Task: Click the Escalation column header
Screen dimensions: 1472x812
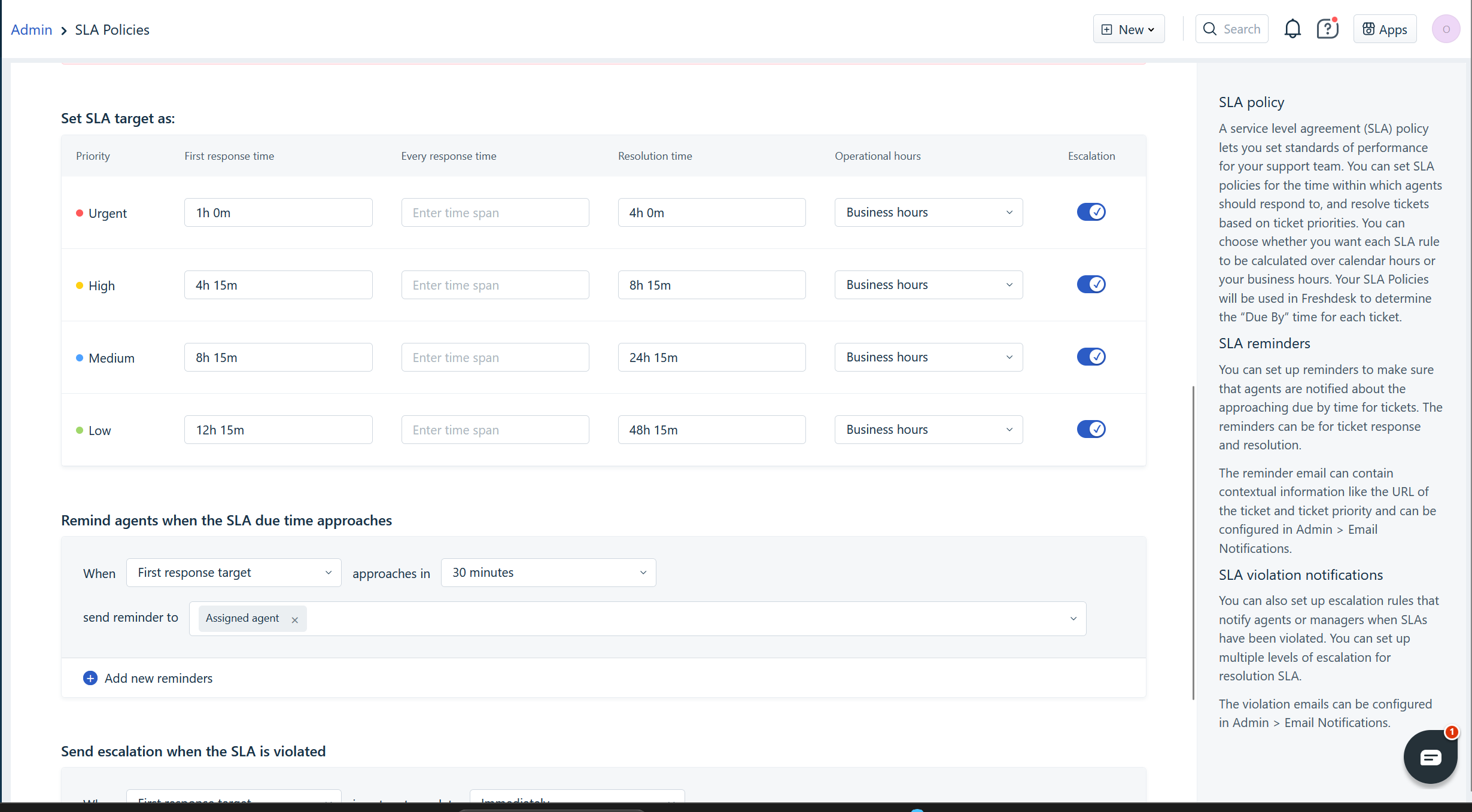Action: [x=1091, y=156]
